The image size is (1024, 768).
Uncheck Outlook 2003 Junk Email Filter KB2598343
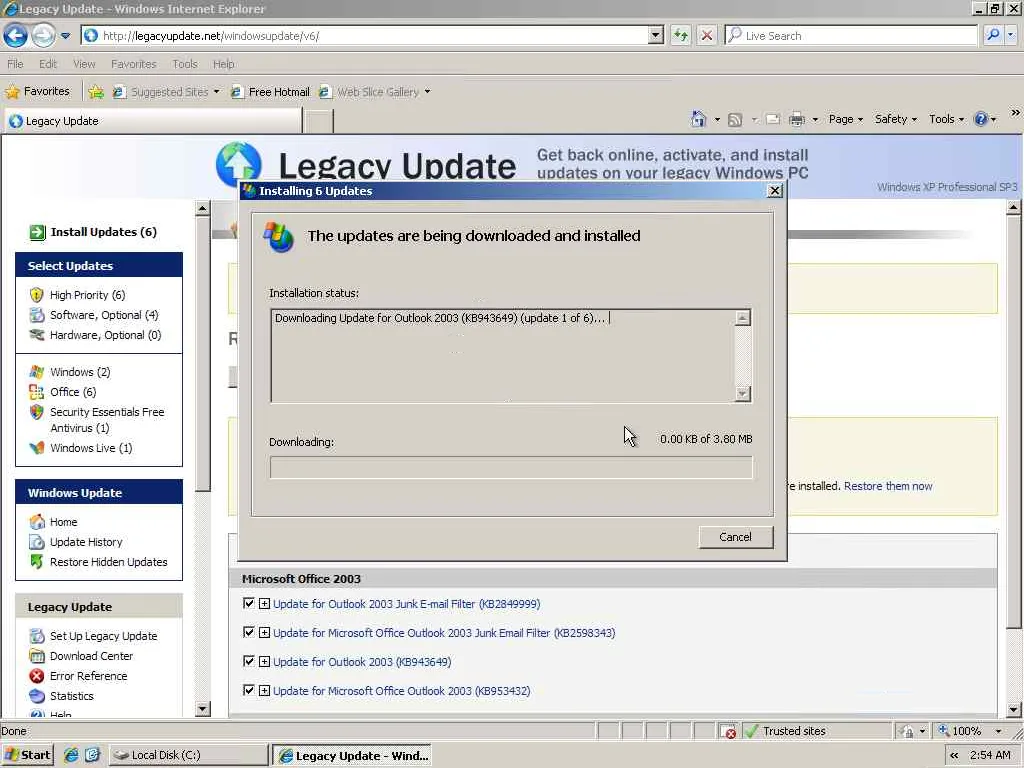pyautogui.click(x=248, y=632)
